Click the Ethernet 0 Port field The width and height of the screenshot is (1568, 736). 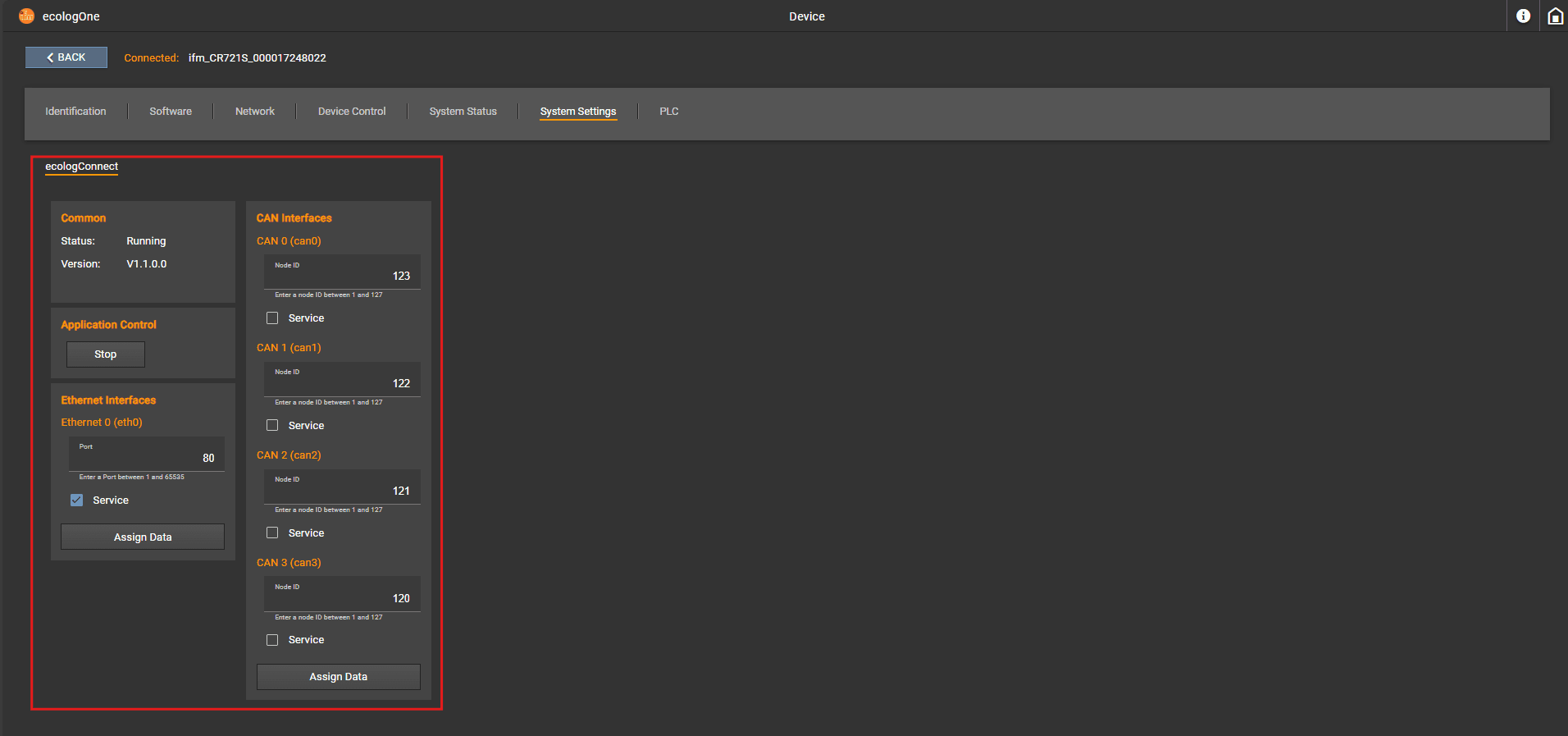tap(146, 455)
